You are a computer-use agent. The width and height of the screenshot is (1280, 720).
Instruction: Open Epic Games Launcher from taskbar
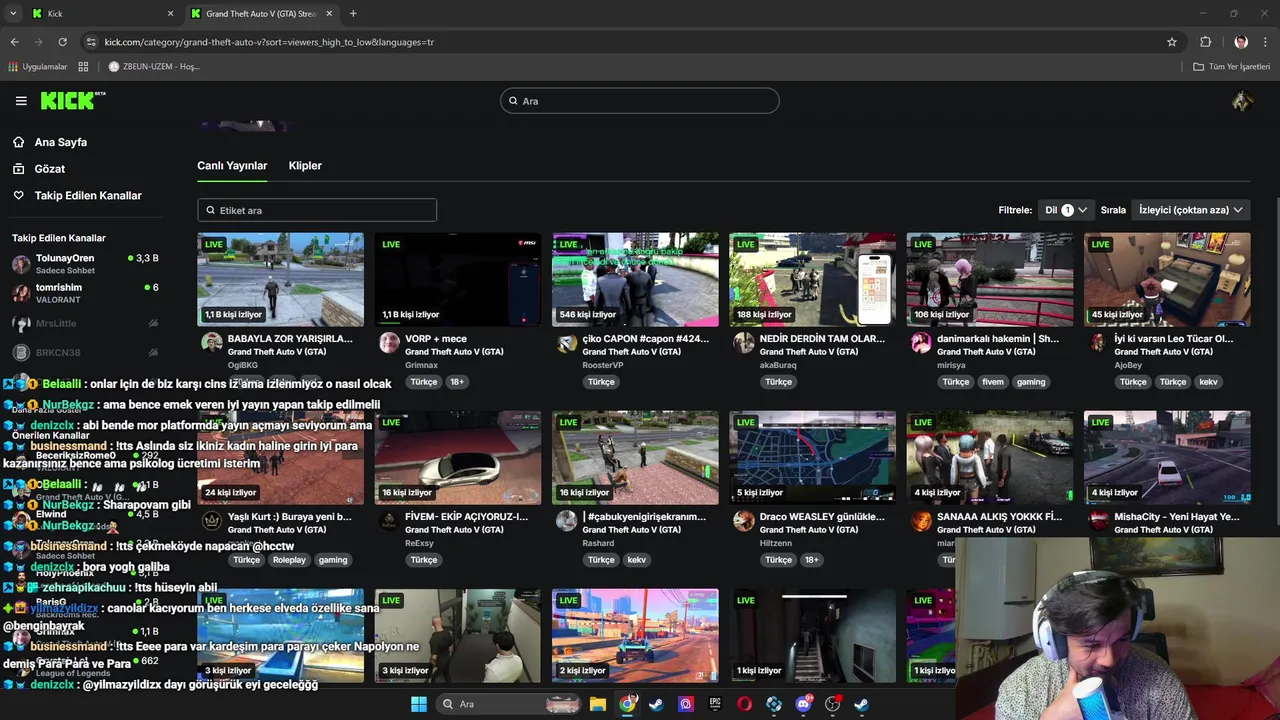[x=715, y=704]
